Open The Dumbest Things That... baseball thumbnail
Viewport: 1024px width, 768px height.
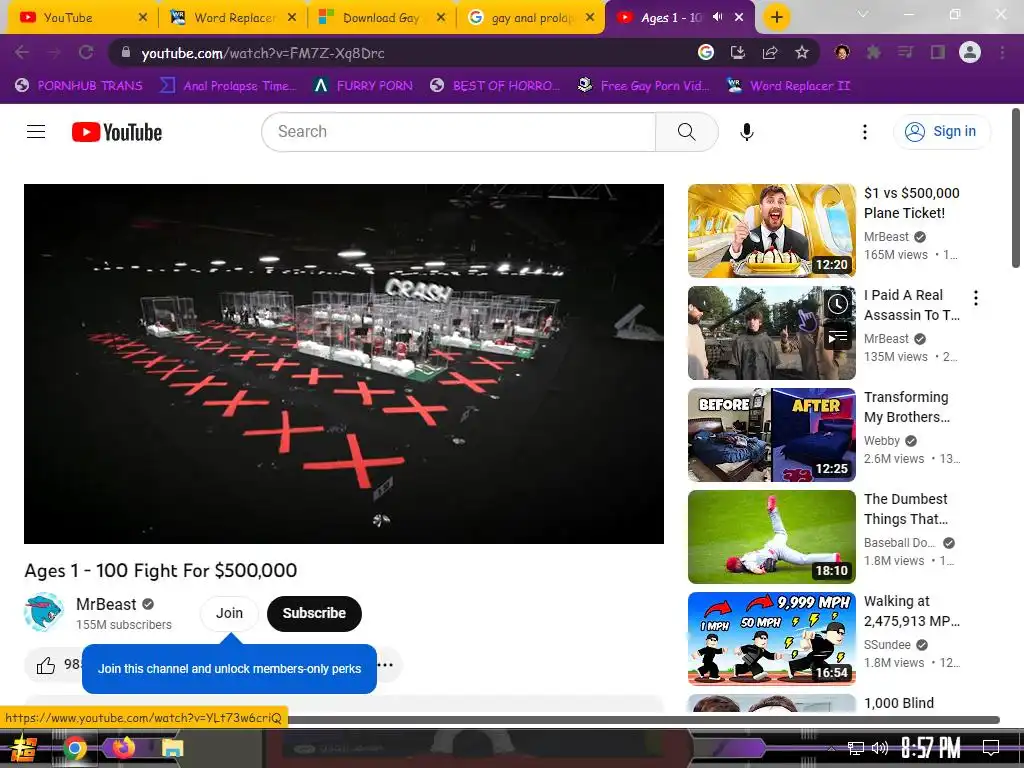point(771,537)
